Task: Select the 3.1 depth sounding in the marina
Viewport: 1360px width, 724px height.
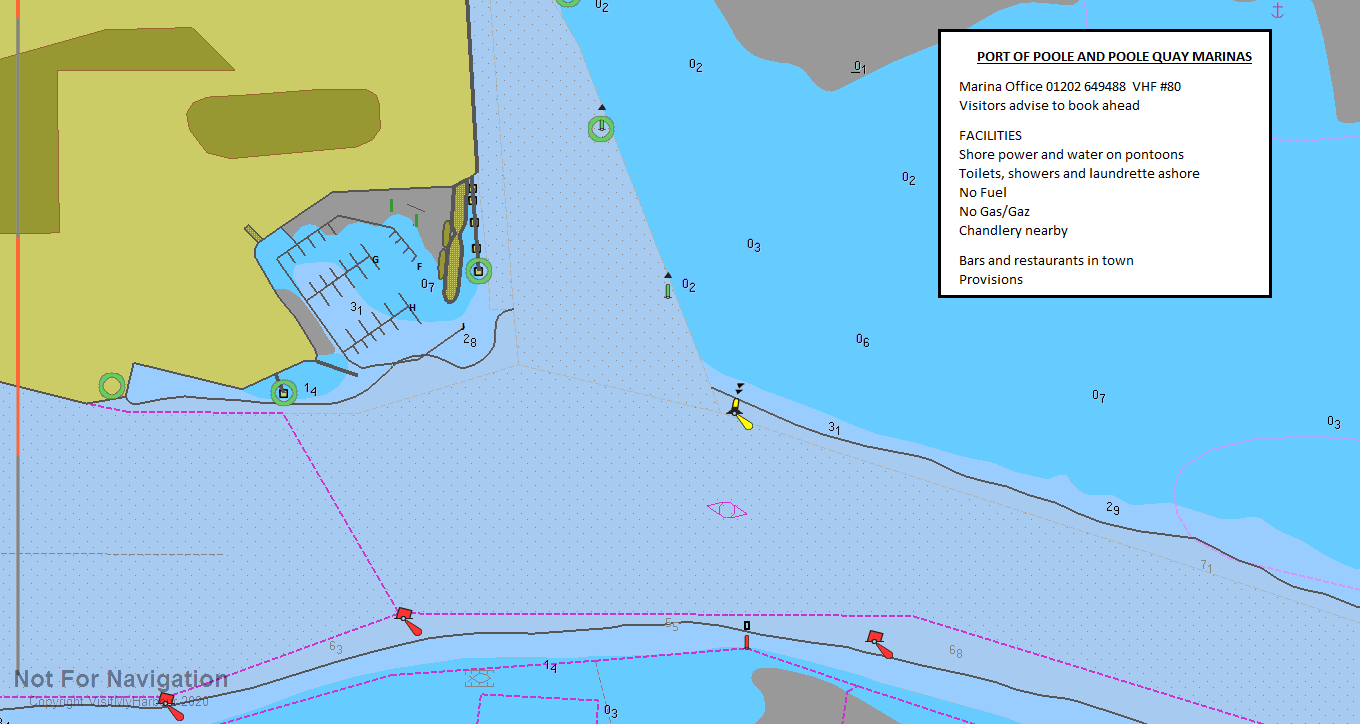Action: [x=356, y=308]
